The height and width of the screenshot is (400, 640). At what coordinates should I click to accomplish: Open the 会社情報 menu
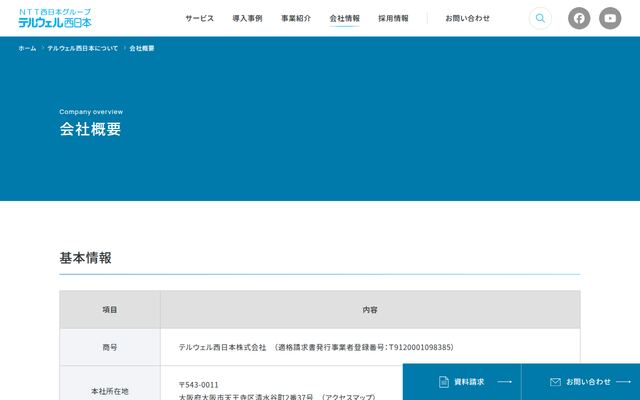tap(344, 18)
